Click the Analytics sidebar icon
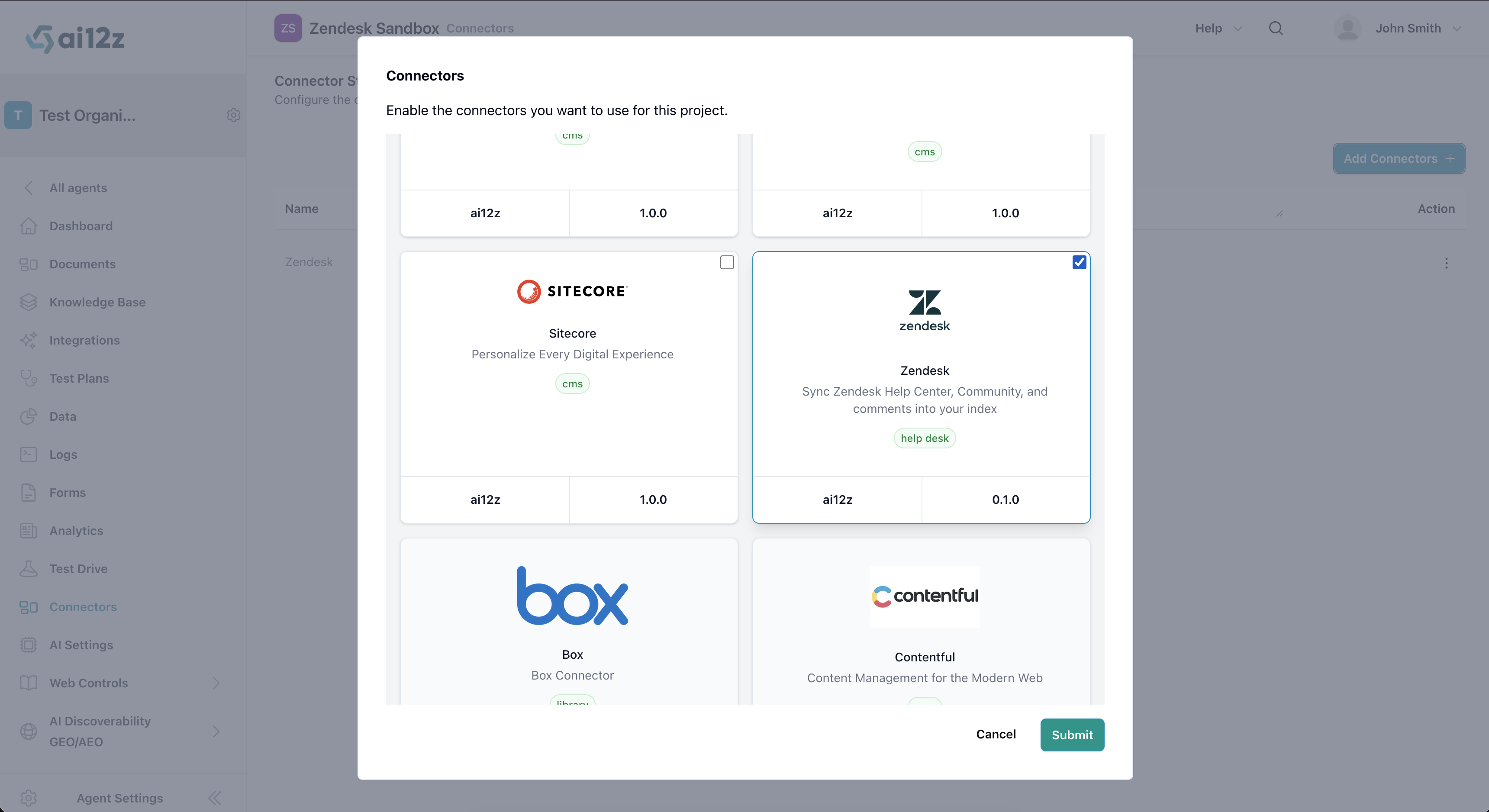The image size is (1489, 812). tap(28, 531)
